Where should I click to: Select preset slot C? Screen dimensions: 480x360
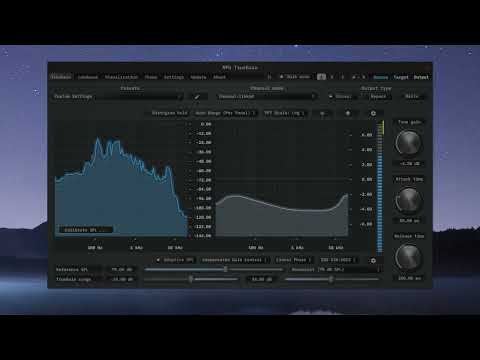point(342,77)
